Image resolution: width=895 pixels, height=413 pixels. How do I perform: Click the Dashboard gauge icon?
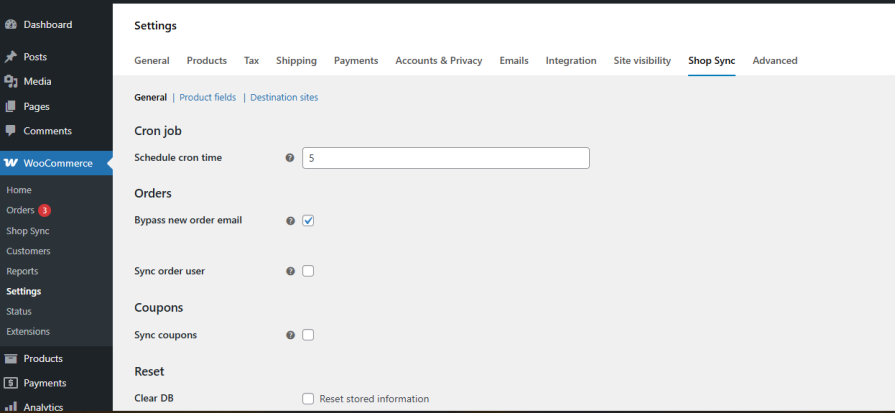point(11,24)
